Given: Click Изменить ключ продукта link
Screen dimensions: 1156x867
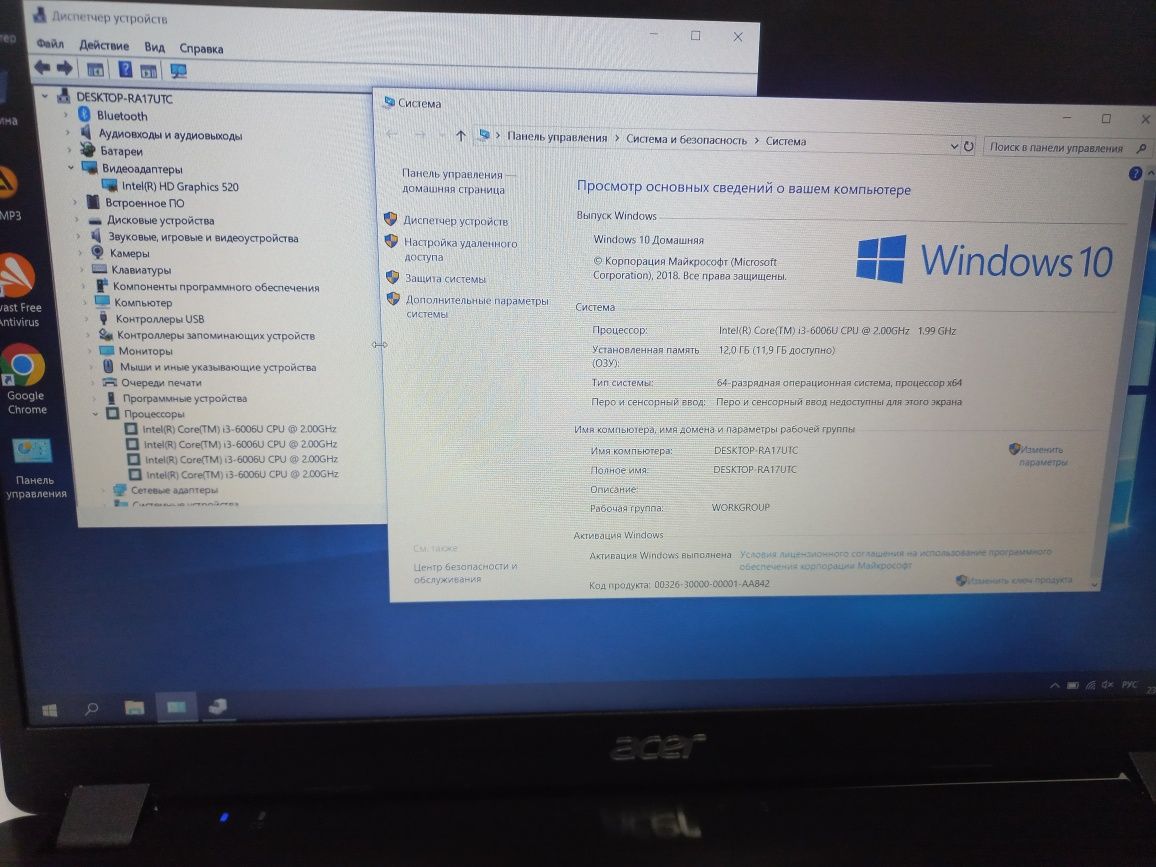Looking at the screenshot, I should pyautogui.click(x=1020, y=580).
